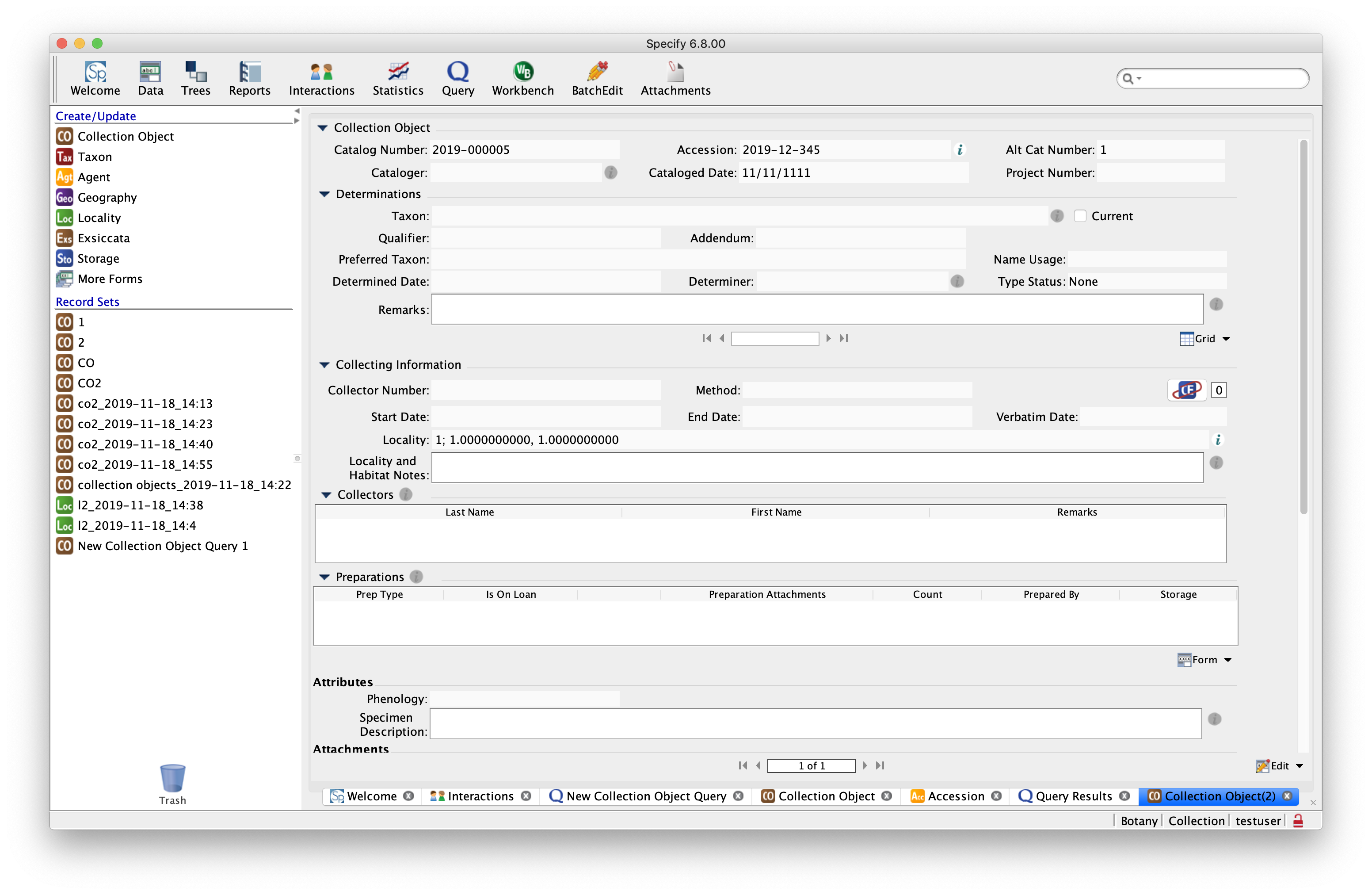Enable the Current determination checkbox

(x=1080, y=215)
